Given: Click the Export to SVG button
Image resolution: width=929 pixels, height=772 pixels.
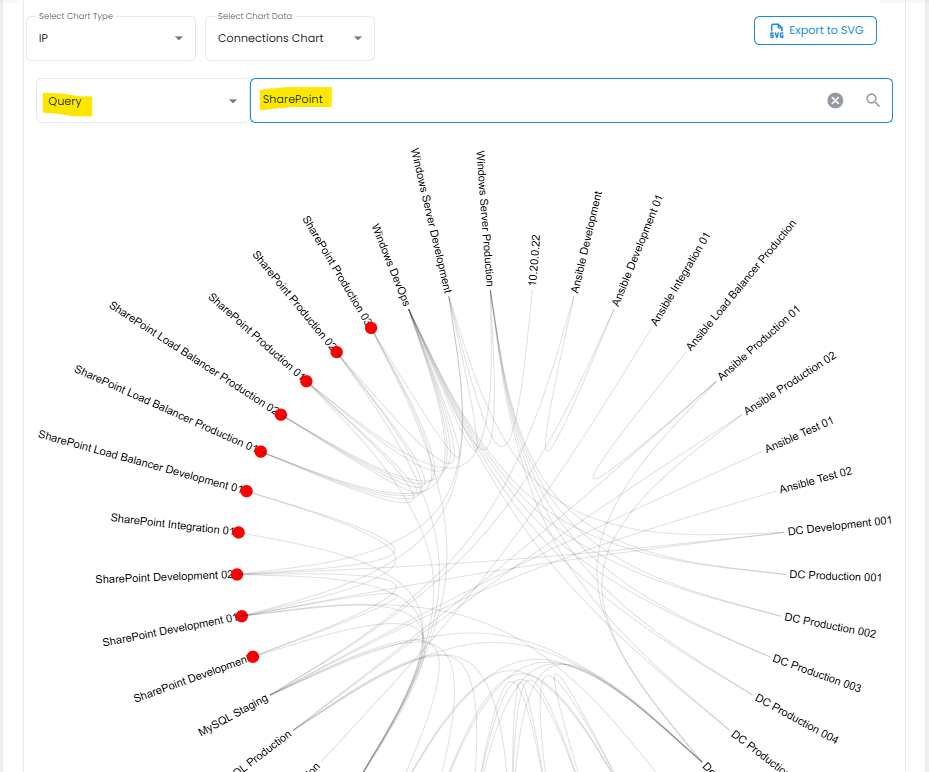Looking at the screenshot, I should pyautogui.click(x=815, y=31).
